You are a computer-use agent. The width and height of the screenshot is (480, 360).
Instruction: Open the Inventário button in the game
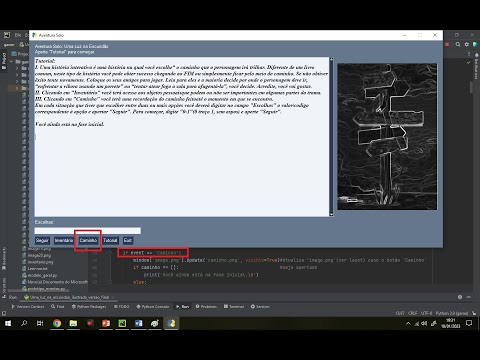point(64,240)
